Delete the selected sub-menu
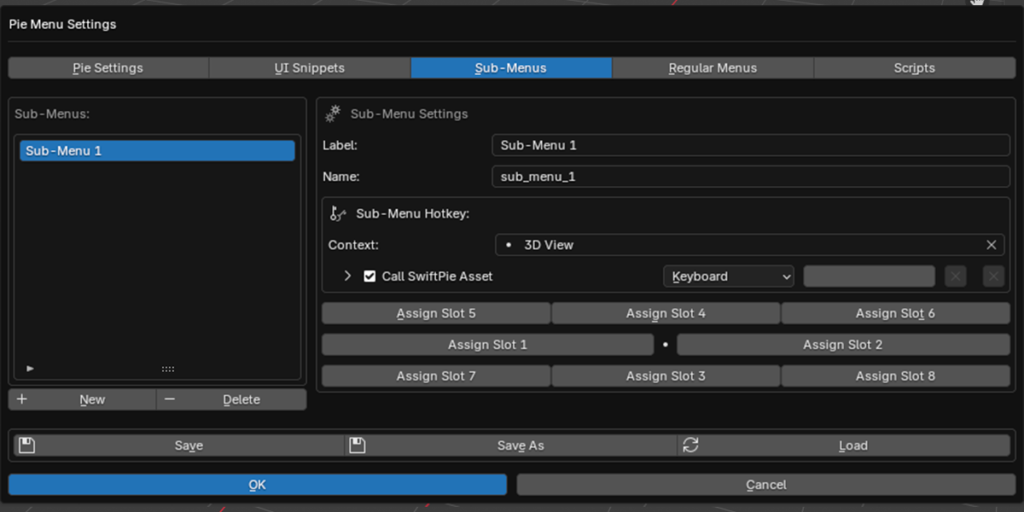This screenshot has width=1024, height=512. coord(232,400)
